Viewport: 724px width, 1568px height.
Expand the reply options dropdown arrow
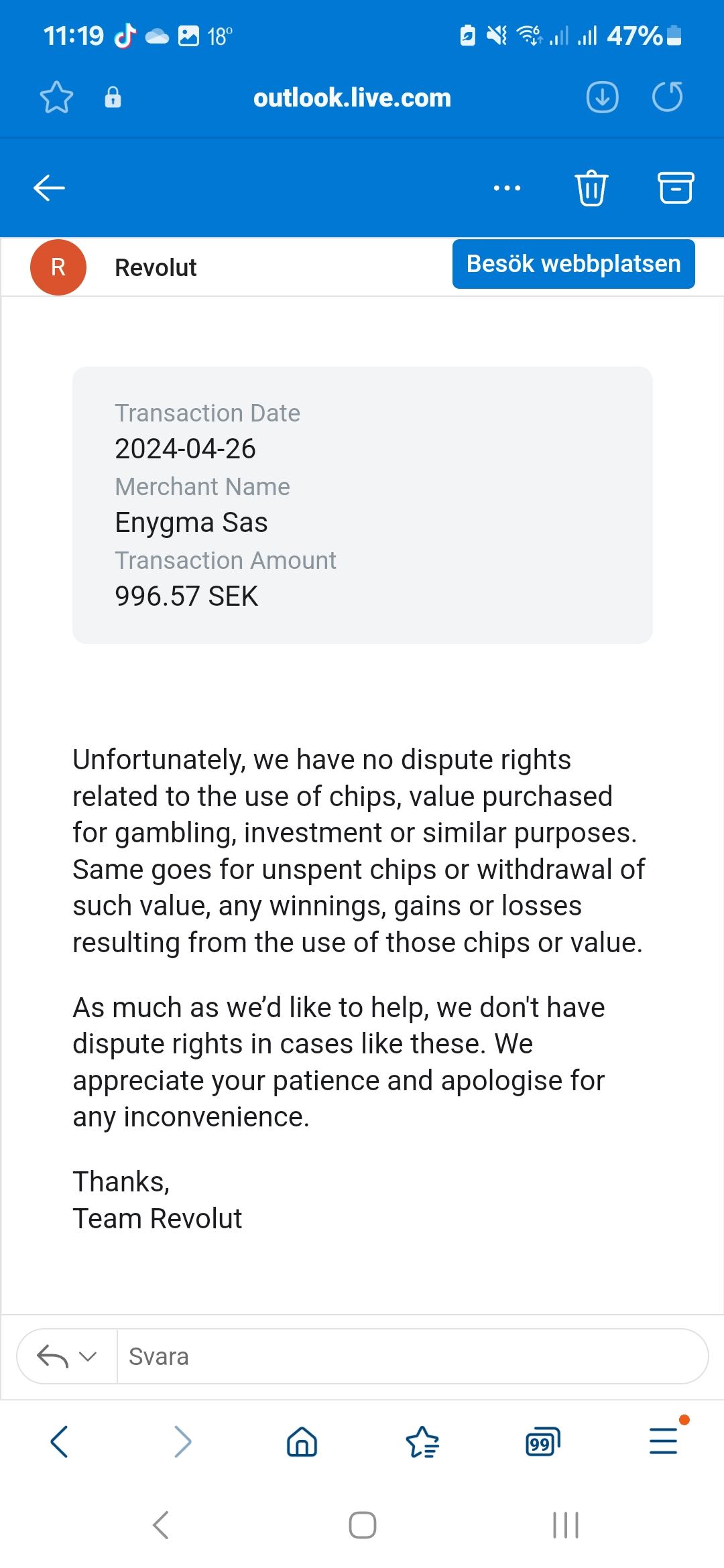click(x=88, y=1357)
